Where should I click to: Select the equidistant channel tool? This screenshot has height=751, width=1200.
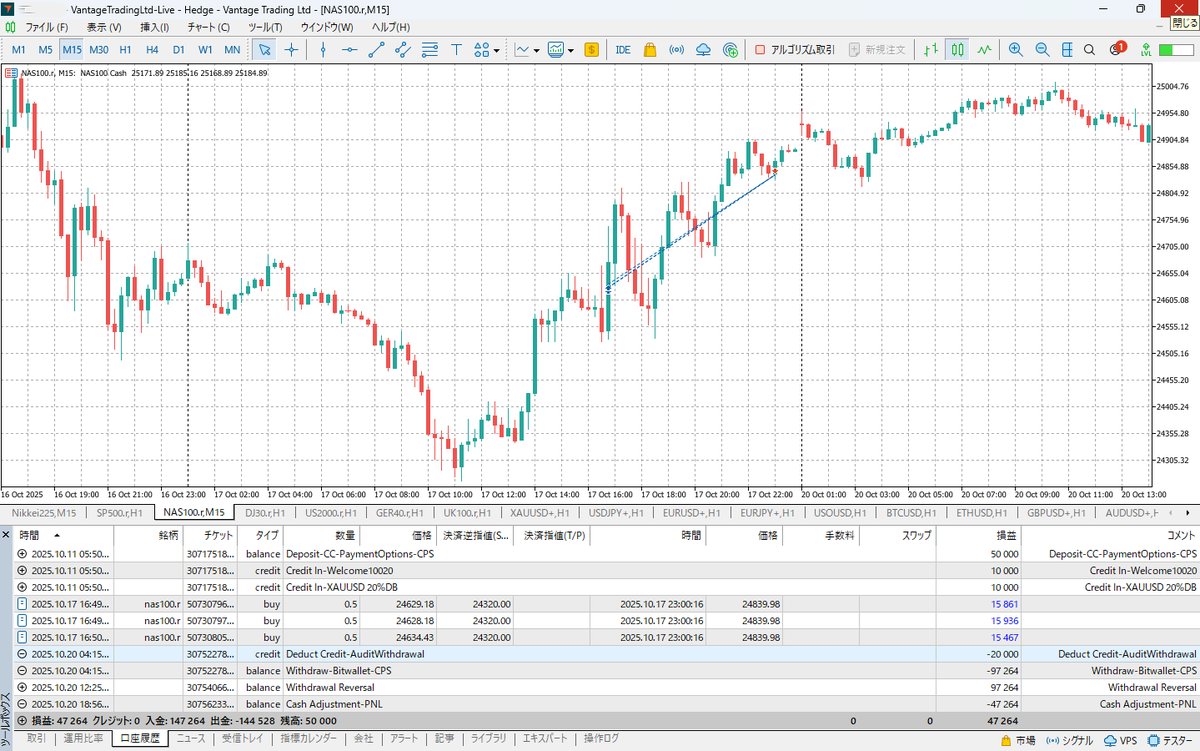coord(403,49)
